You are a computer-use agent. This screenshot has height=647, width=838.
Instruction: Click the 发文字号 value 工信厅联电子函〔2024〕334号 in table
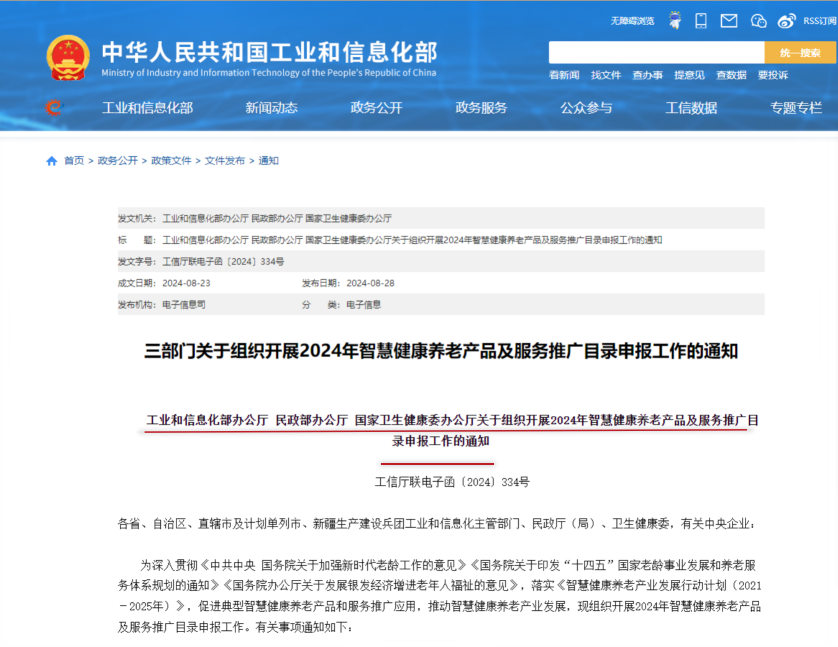pos(223,262)
